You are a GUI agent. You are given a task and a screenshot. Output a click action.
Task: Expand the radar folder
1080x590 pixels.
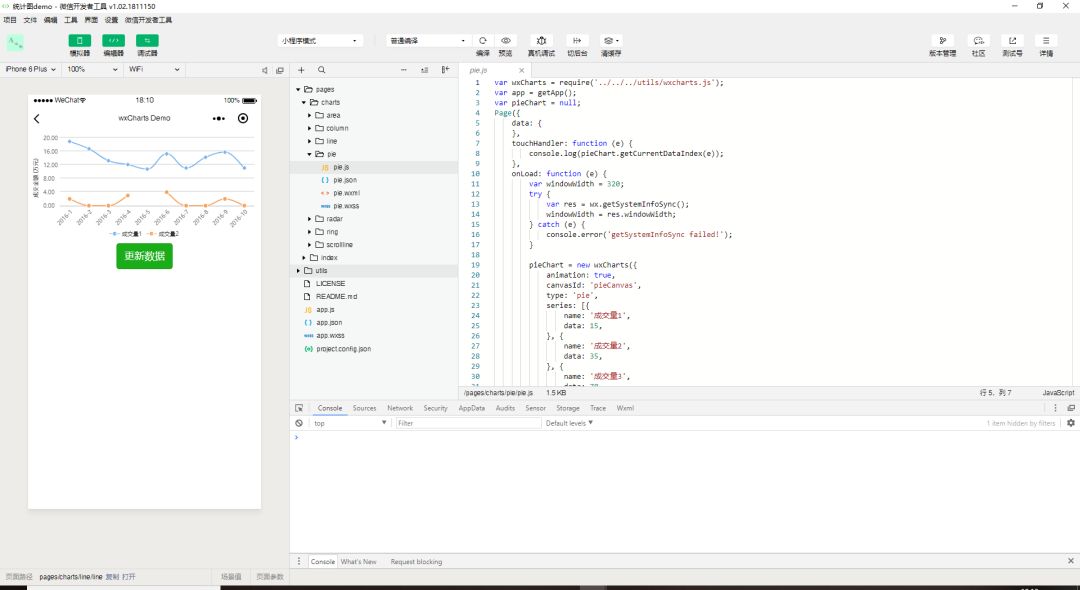point(310,219)
